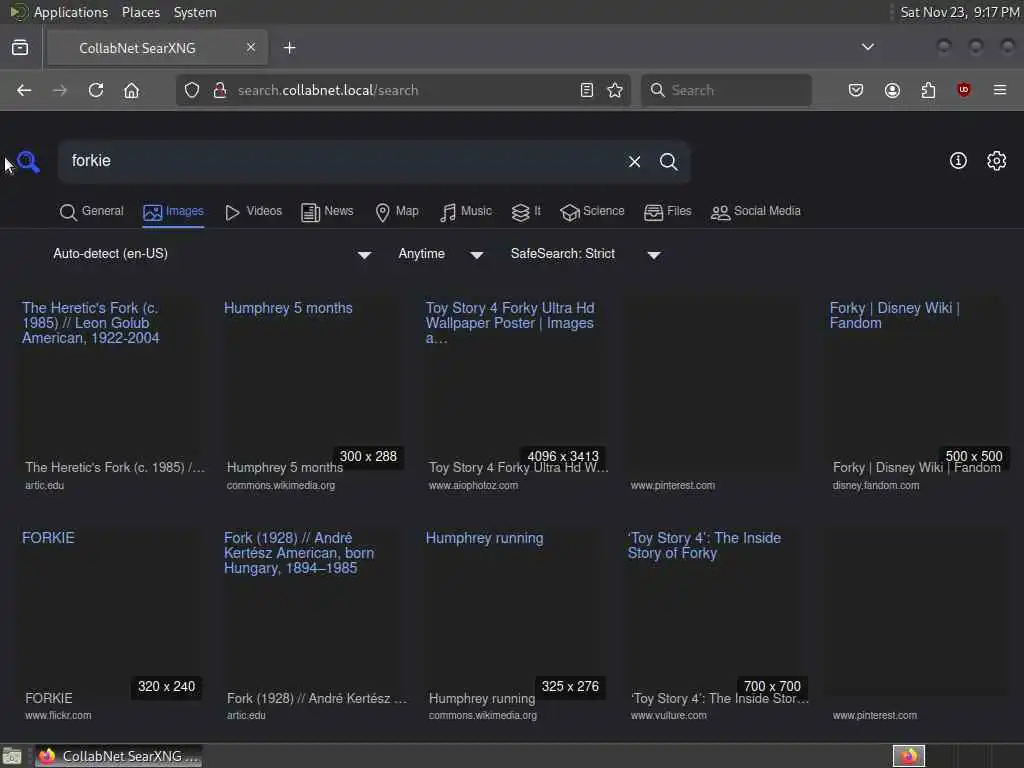
Task: Switch to the Videos category tab
Action: (253, 212)
